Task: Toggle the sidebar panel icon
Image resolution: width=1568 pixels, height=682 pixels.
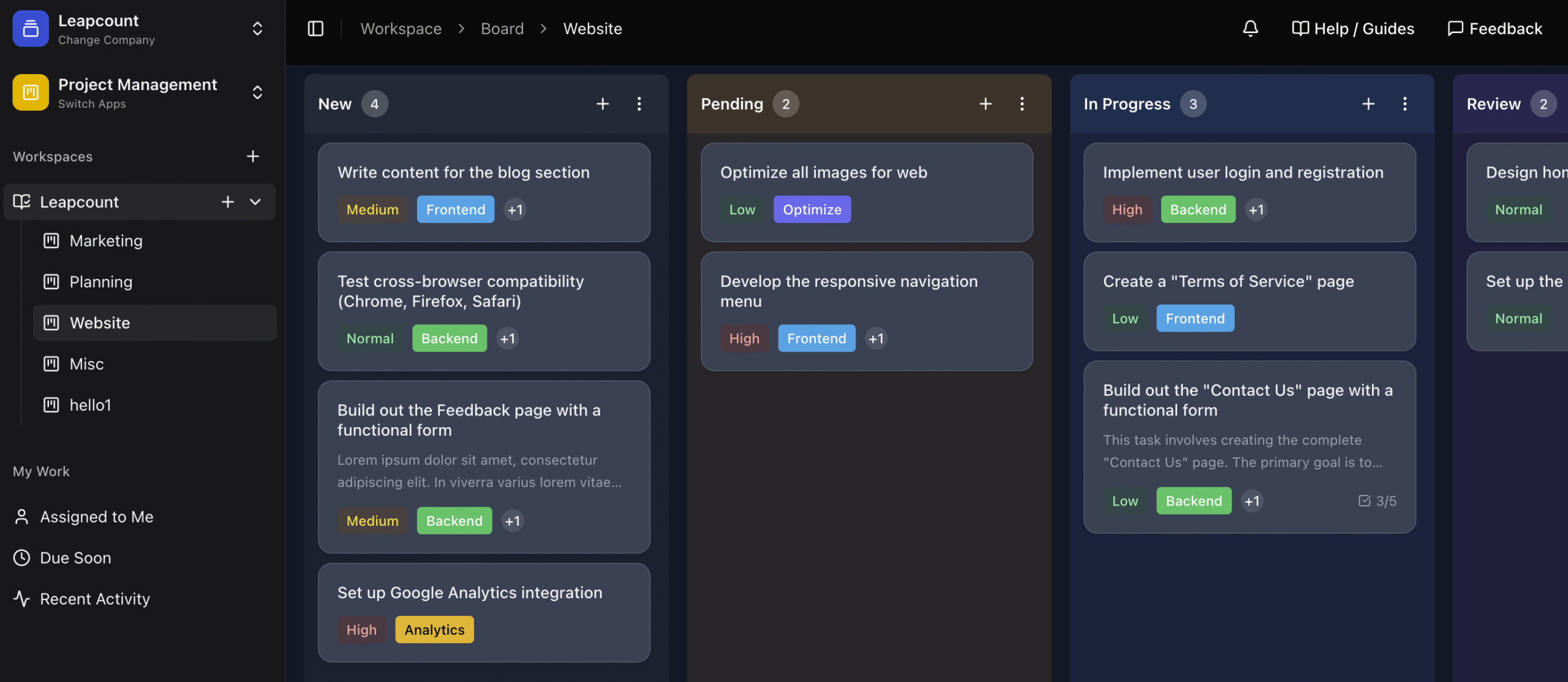Action: [x=315, y=29]
